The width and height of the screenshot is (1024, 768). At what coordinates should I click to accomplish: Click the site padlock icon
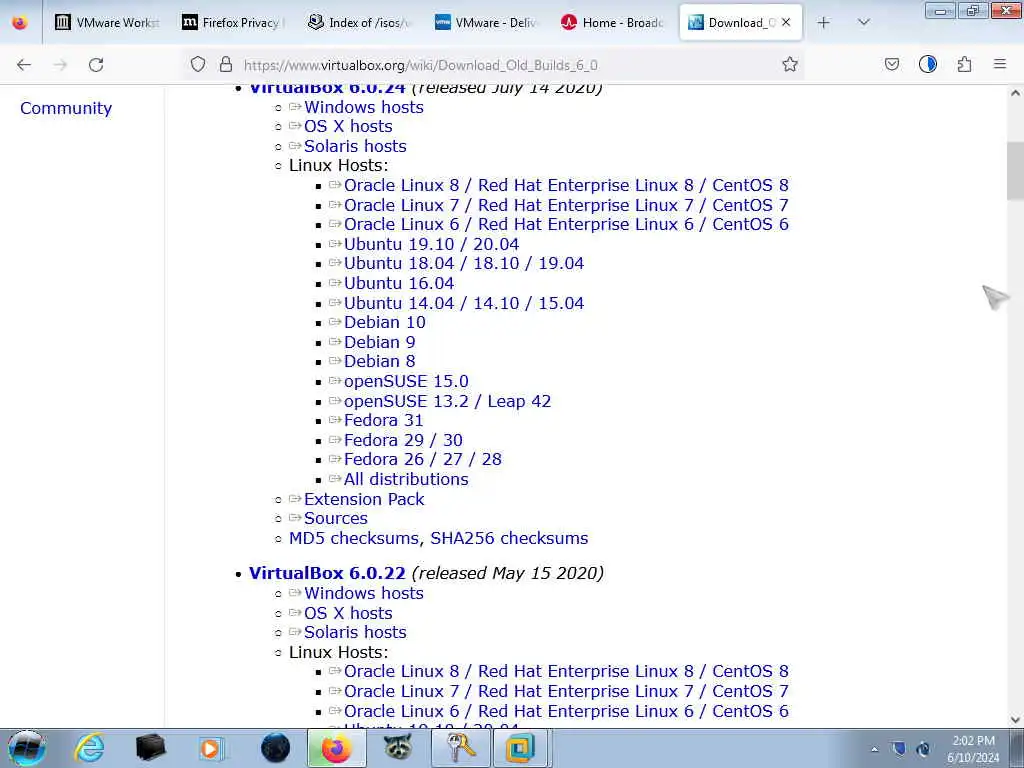(x=226, y=64)
